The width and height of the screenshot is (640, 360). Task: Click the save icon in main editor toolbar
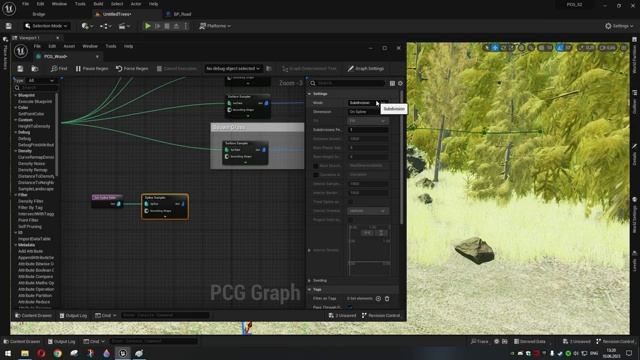[x=9, y=26]
